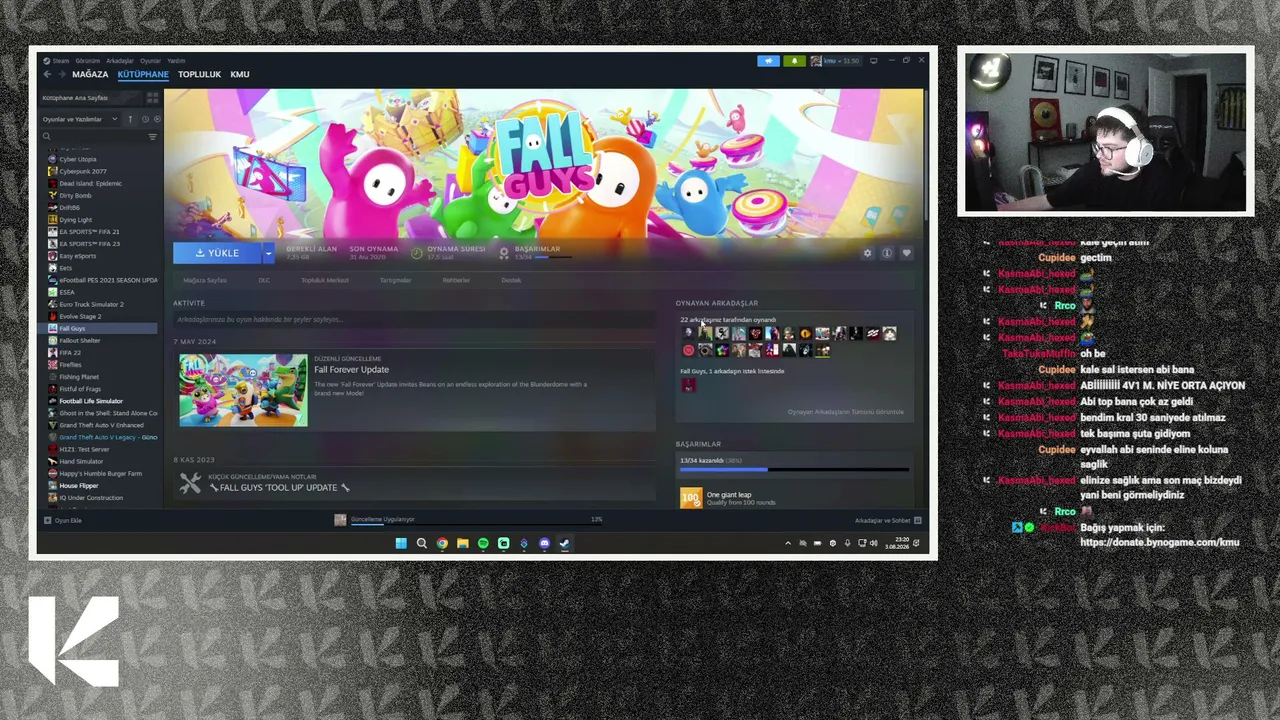Open BAŞARIMLAR achievements summary in header

click(x=537, y=253)
